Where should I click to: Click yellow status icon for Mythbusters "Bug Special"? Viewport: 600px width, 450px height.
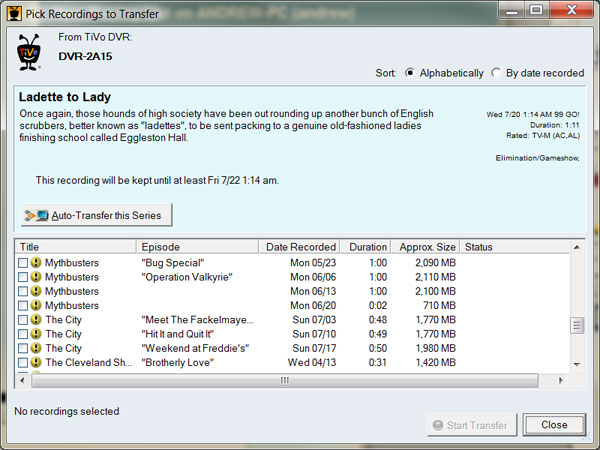(x=36, y=262)
